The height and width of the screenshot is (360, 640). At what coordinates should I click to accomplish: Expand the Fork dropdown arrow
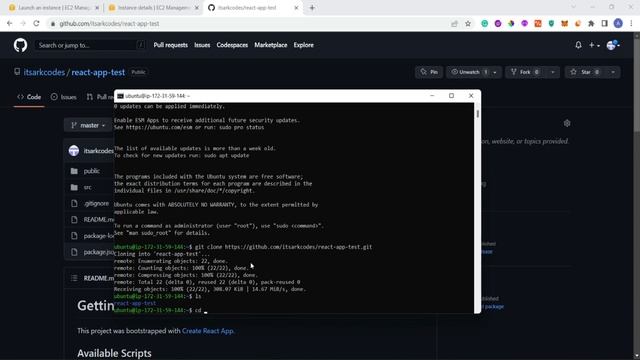pyautogui.click(x=553, y=72)
